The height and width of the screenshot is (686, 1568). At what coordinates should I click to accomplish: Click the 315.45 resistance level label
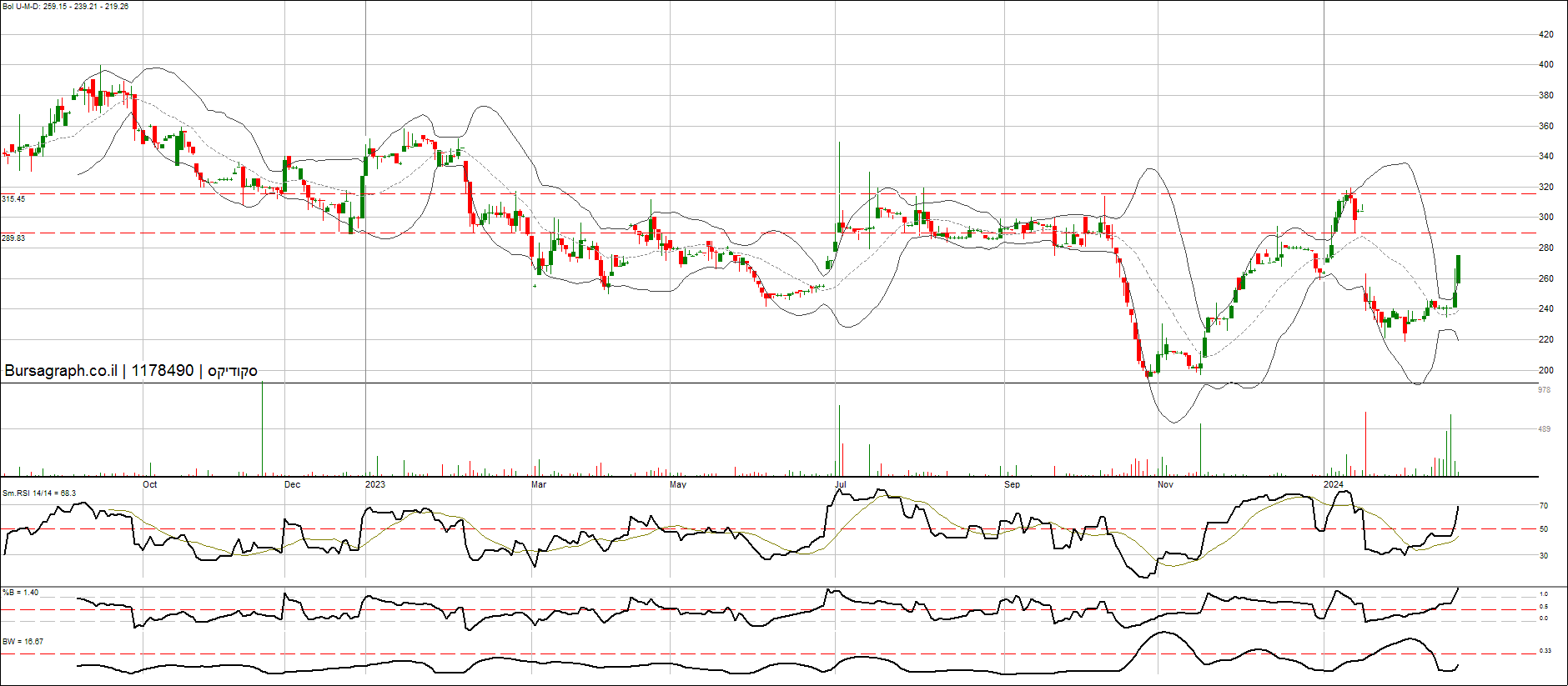click(13, 199)
